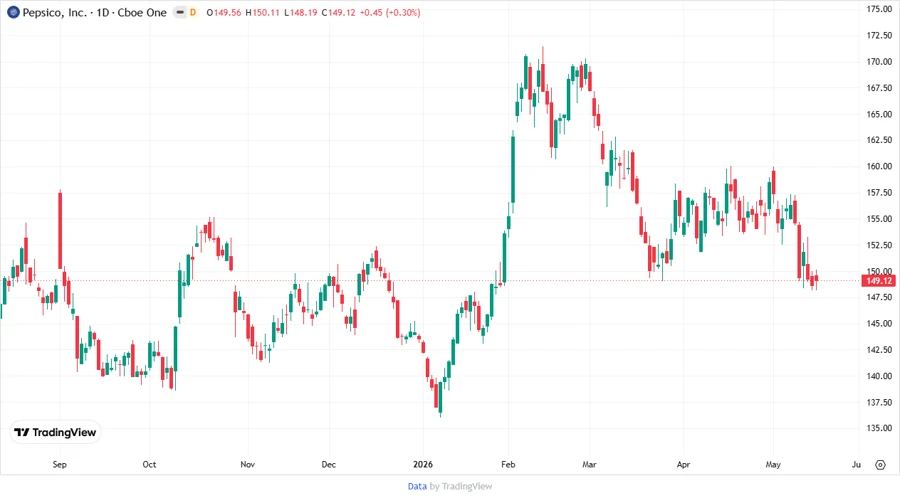
Task: Open the Data link in the footer
Action: [x=417, y=486]
